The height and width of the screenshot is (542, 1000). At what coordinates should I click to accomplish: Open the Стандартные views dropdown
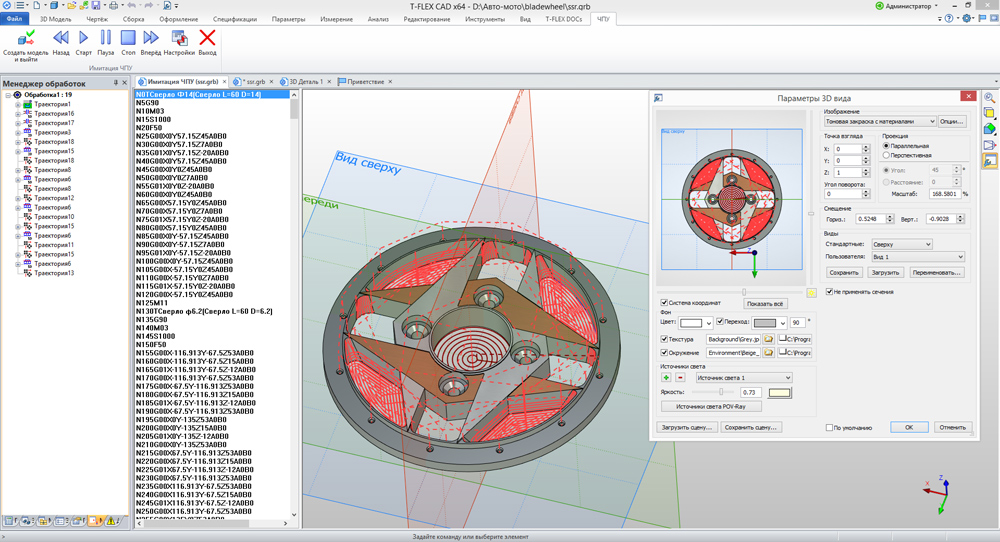coord(901,244)
